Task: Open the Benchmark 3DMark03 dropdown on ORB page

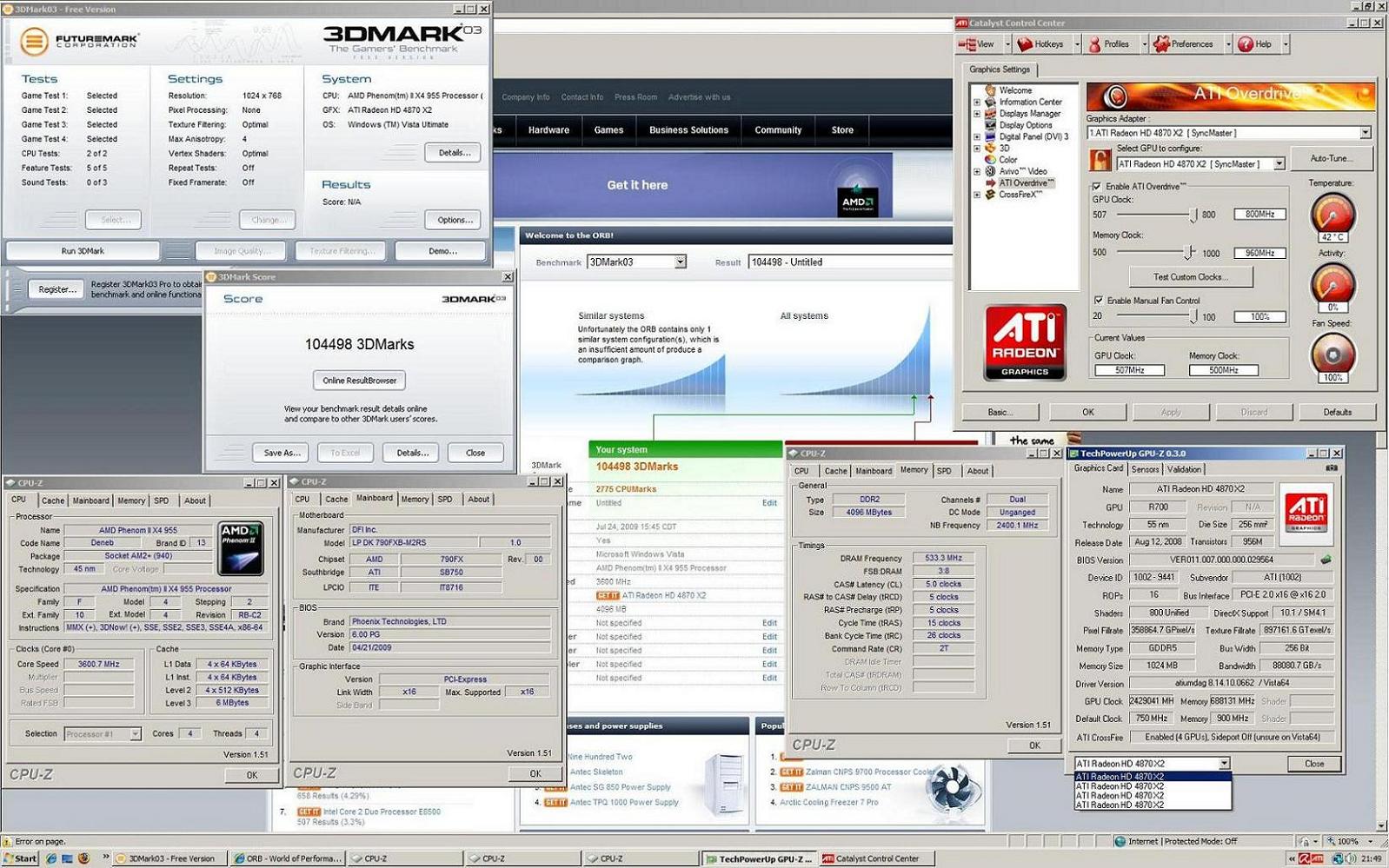Action: point(681,262)
